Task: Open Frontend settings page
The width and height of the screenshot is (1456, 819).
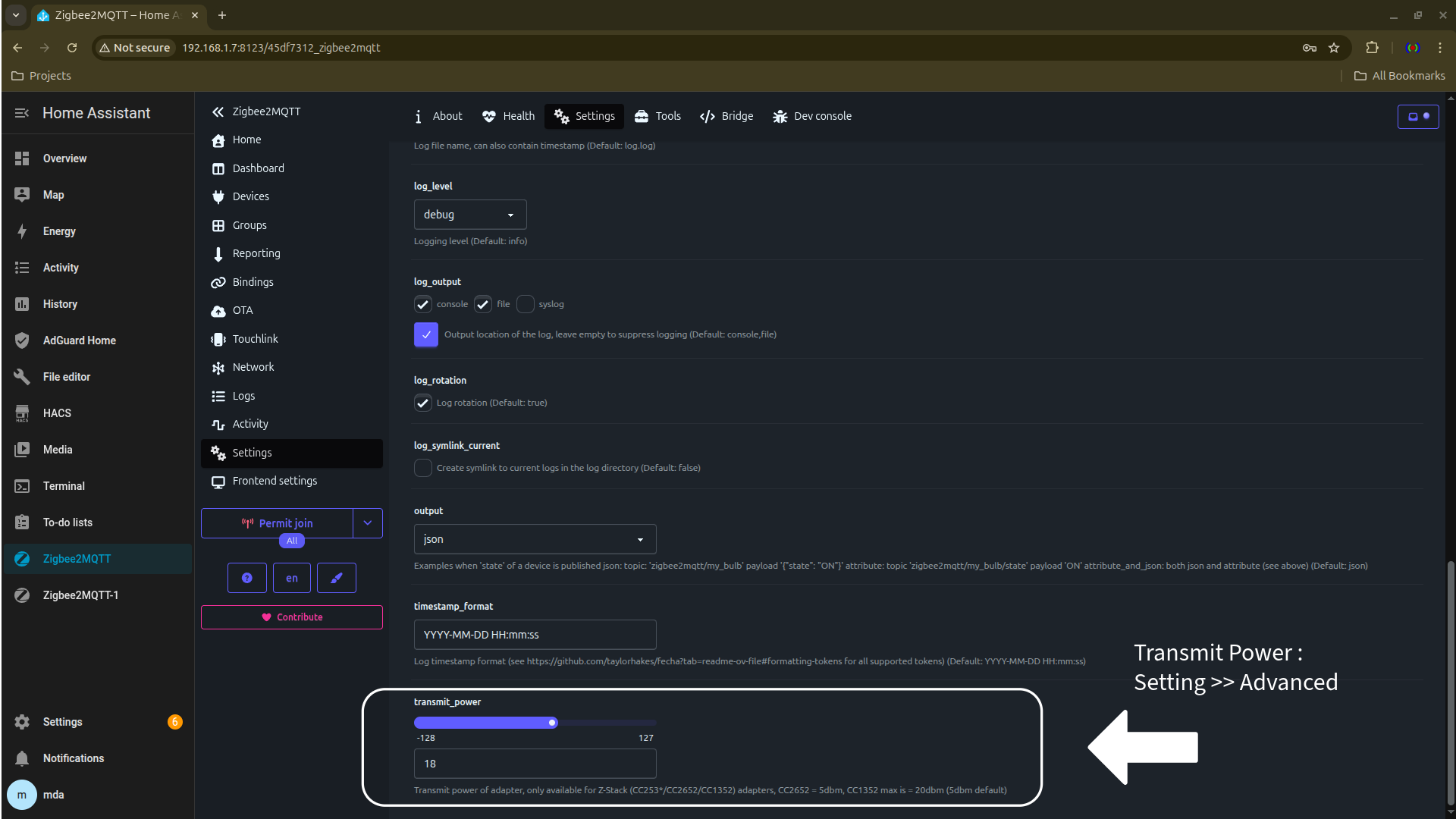Action: point(291,481)
